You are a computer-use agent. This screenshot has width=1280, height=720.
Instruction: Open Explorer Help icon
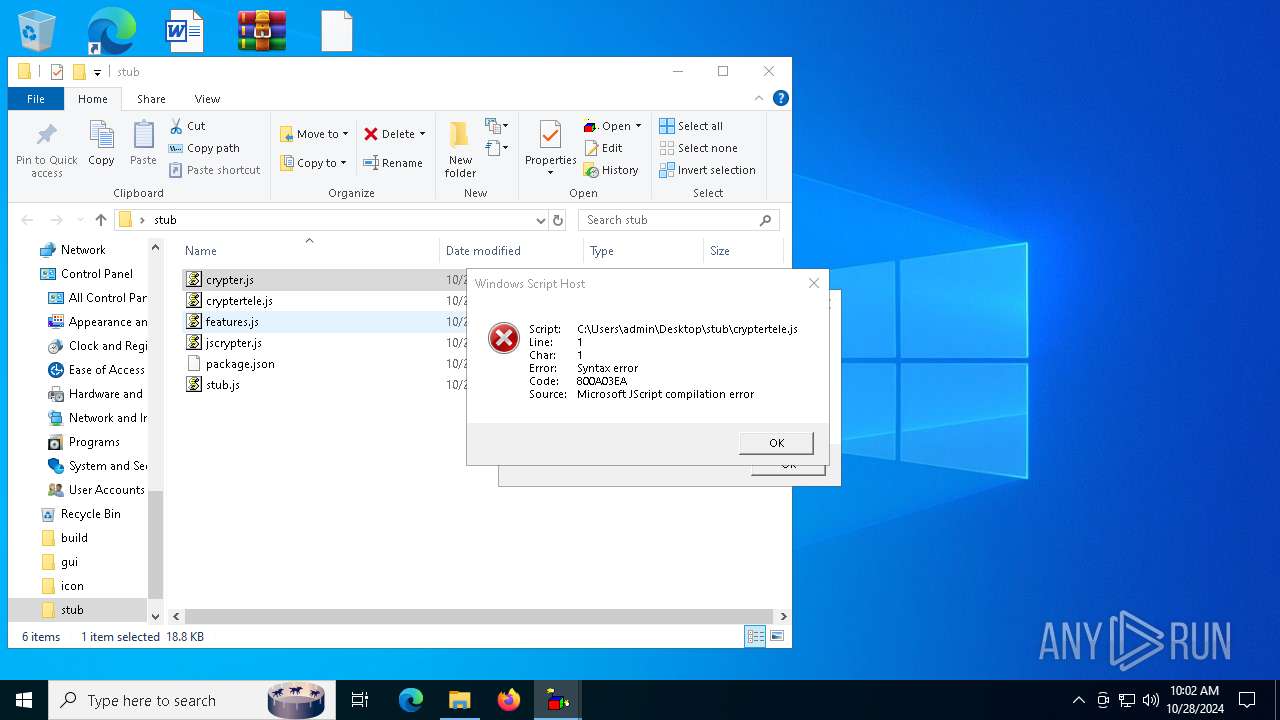[781, 98]
